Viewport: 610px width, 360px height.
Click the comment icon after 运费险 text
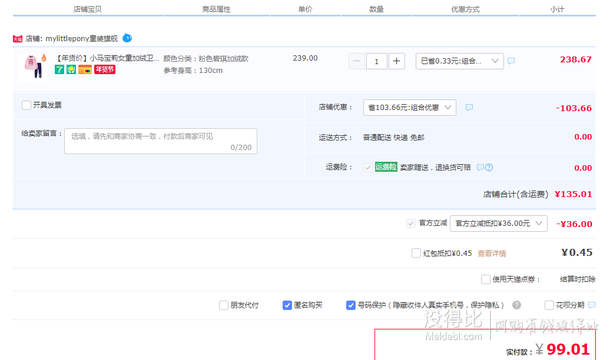click(480, 167)
